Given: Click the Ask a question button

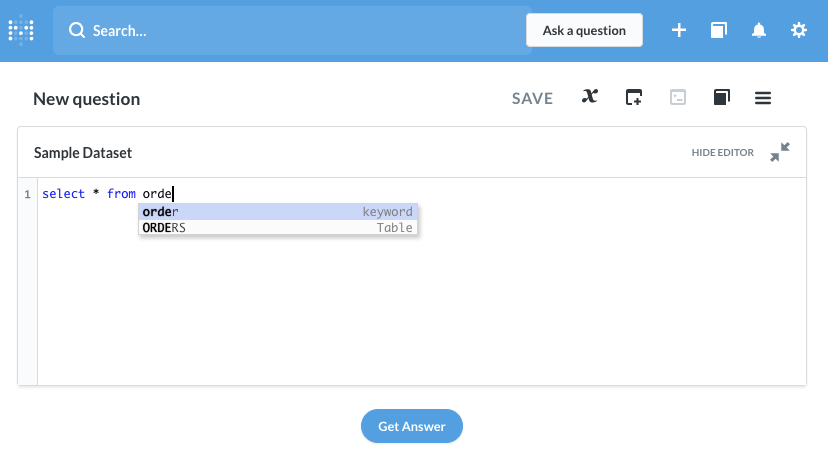Looking at the screenshot, I should (584, 30).
